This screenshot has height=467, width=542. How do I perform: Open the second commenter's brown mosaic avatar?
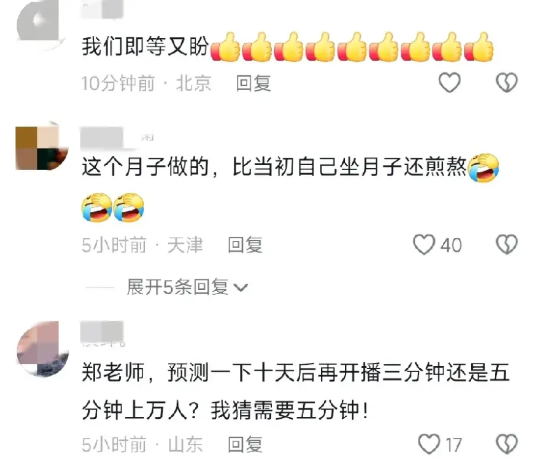42,146
